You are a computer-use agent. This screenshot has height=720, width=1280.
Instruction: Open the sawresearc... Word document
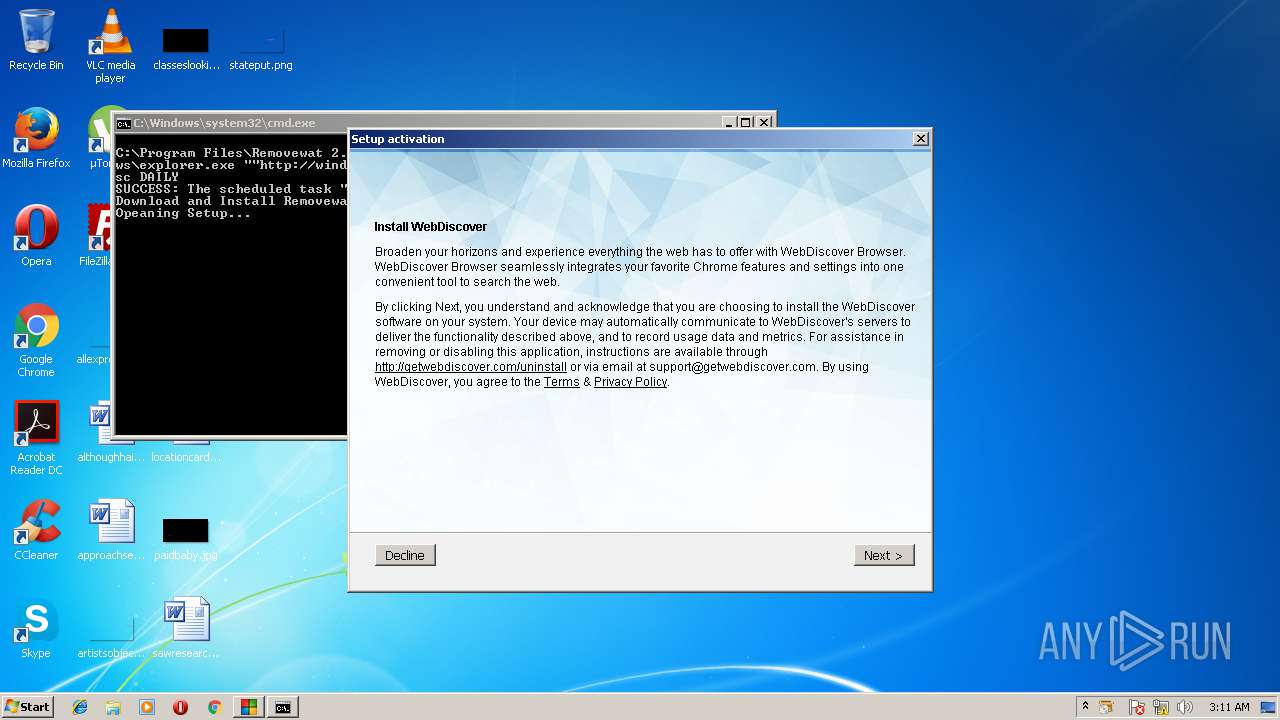click(186, 628)
